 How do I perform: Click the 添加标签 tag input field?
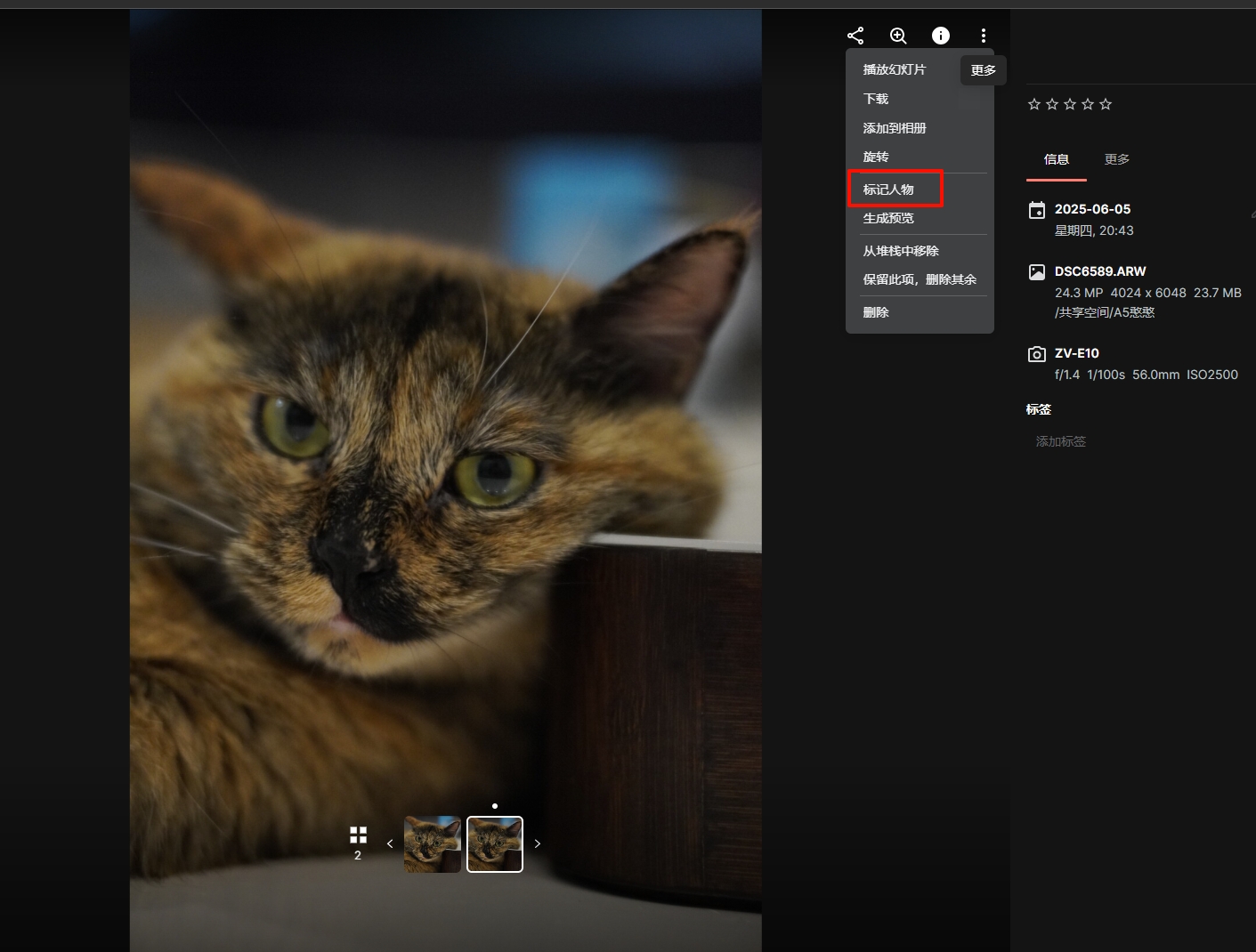click(x=1061, y=441)
